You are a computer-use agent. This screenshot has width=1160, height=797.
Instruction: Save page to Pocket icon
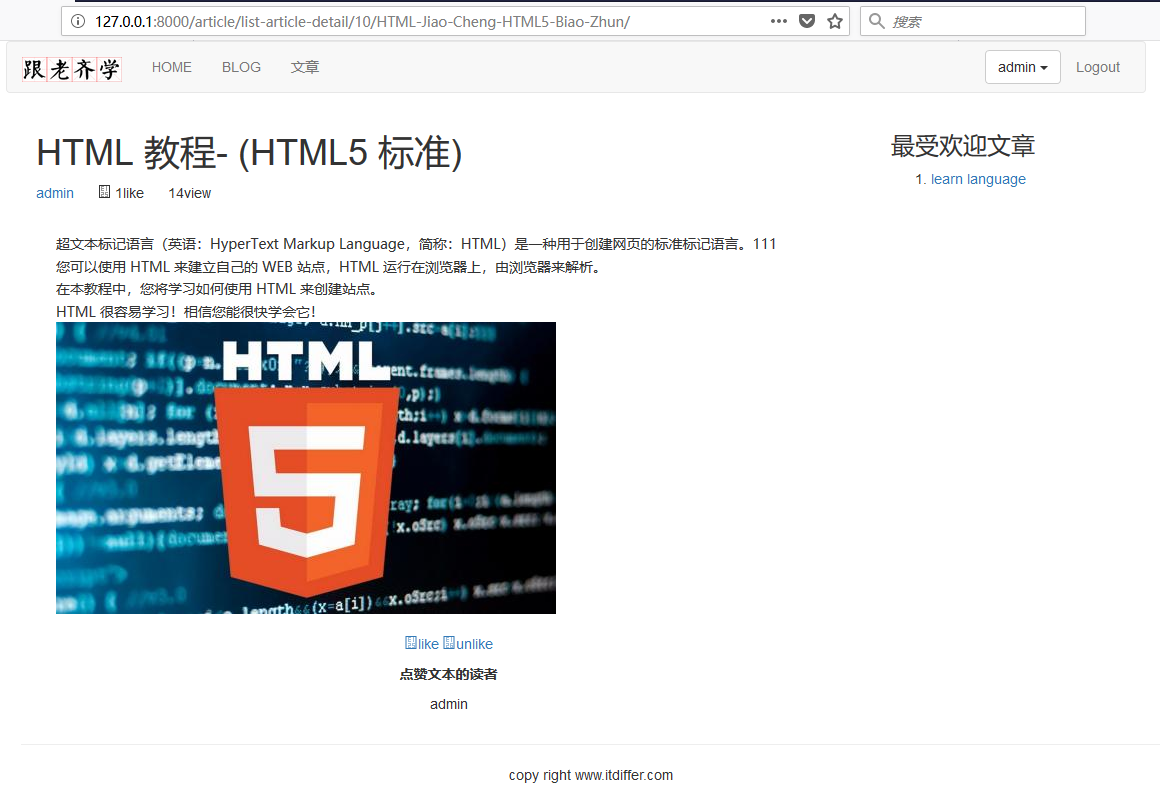pos(807,21)
